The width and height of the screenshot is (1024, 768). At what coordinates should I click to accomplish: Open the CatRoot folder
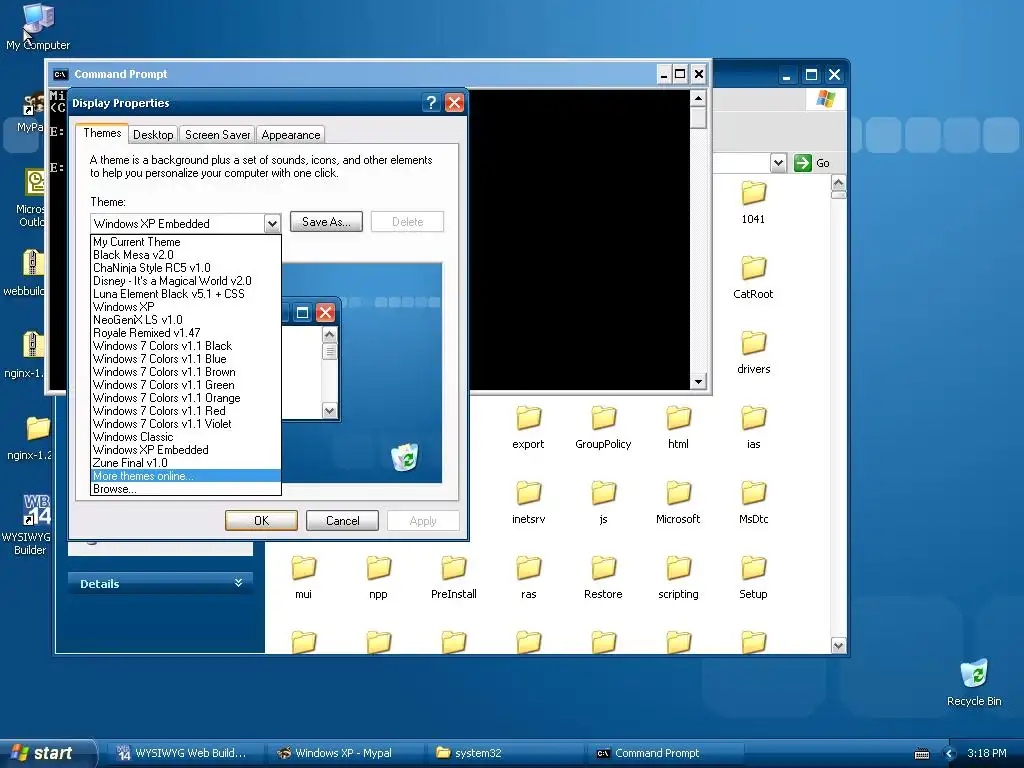click(753, 278)
